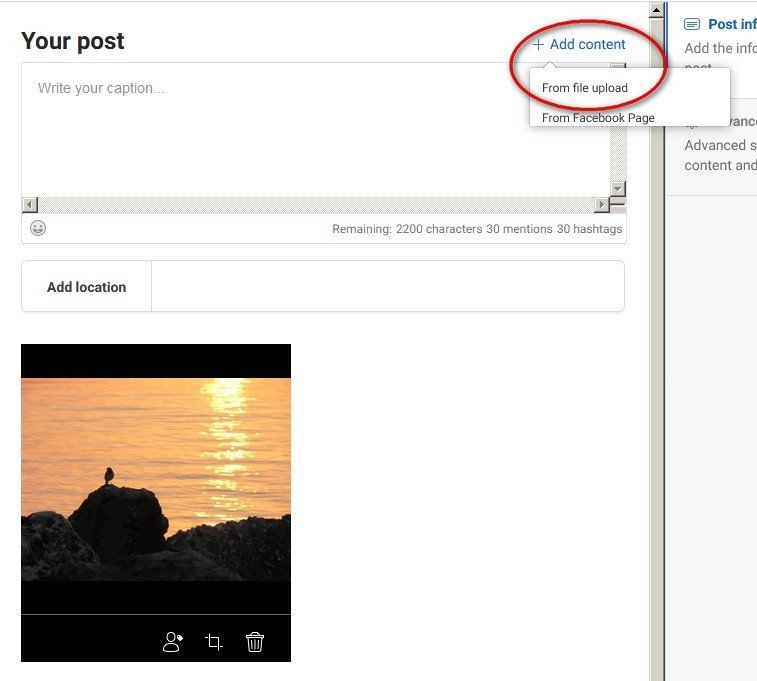Screen dimensions: 757x681
Task: Choose From file upload option
Action: click(x=585, y=88)
